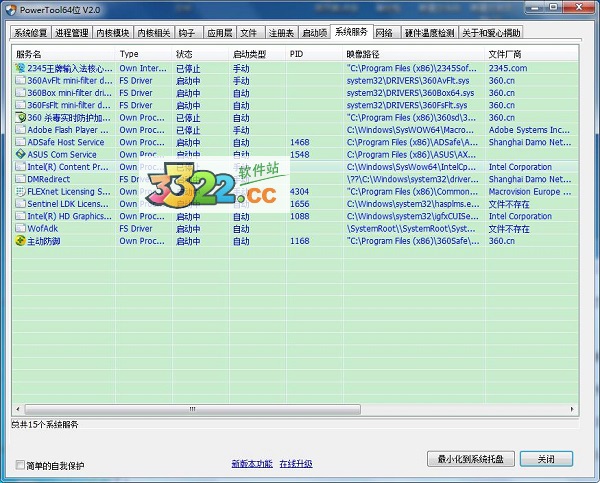
Task: Click PID value 1468
Action: click(300, 142)
